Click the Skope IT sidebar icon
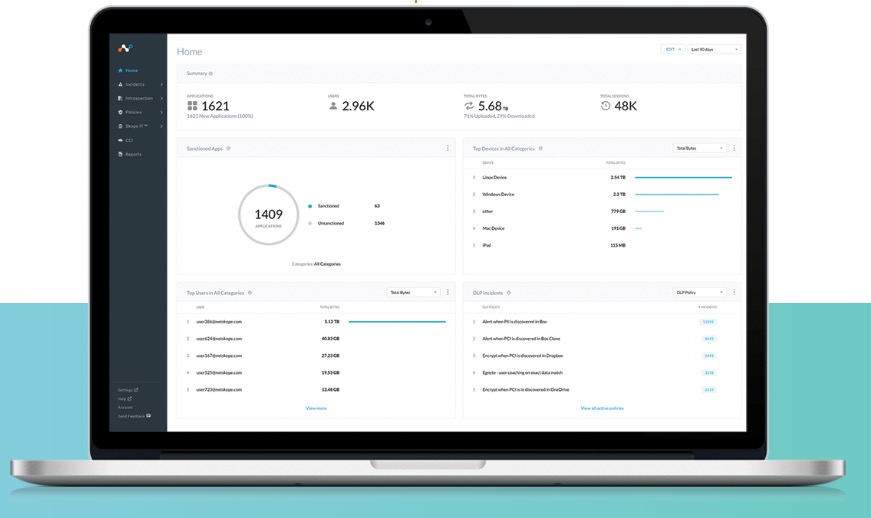 click(120, 126)
